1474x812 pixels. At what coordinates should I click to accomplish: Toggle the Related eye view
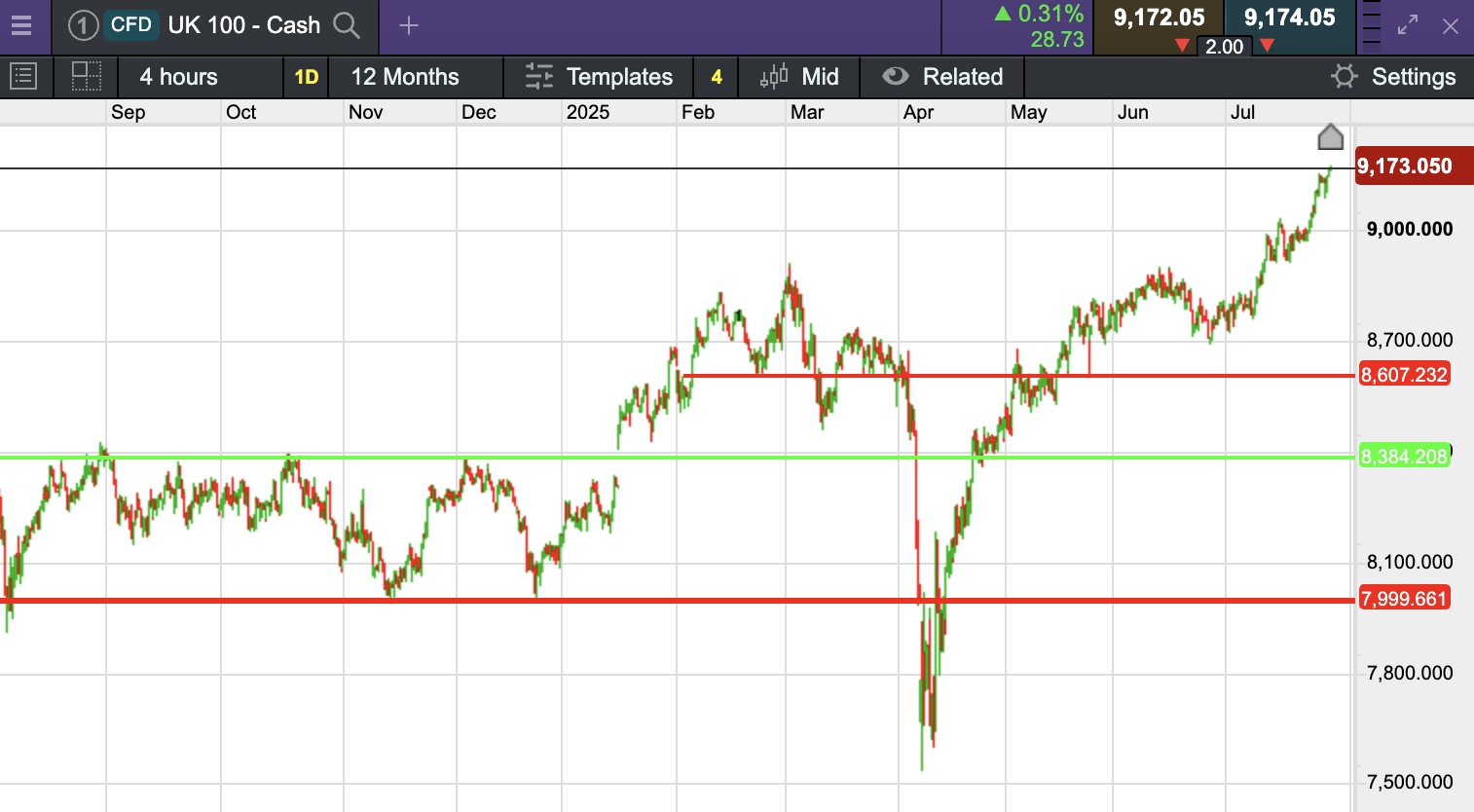pos(895,76)
